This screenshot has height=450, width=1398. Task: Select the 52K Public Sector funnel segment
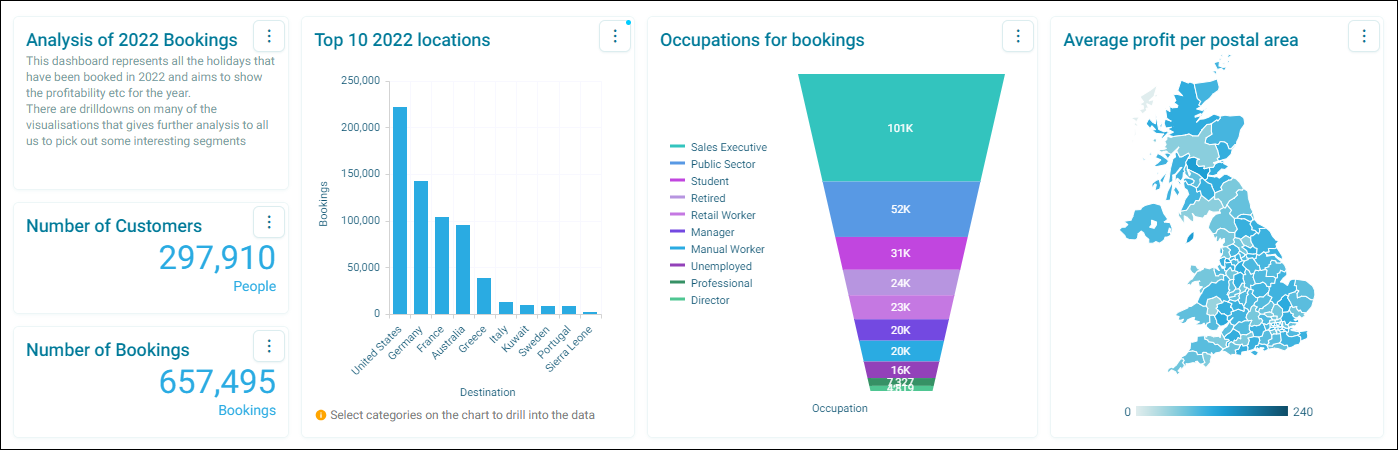click(x=901, y=209)
